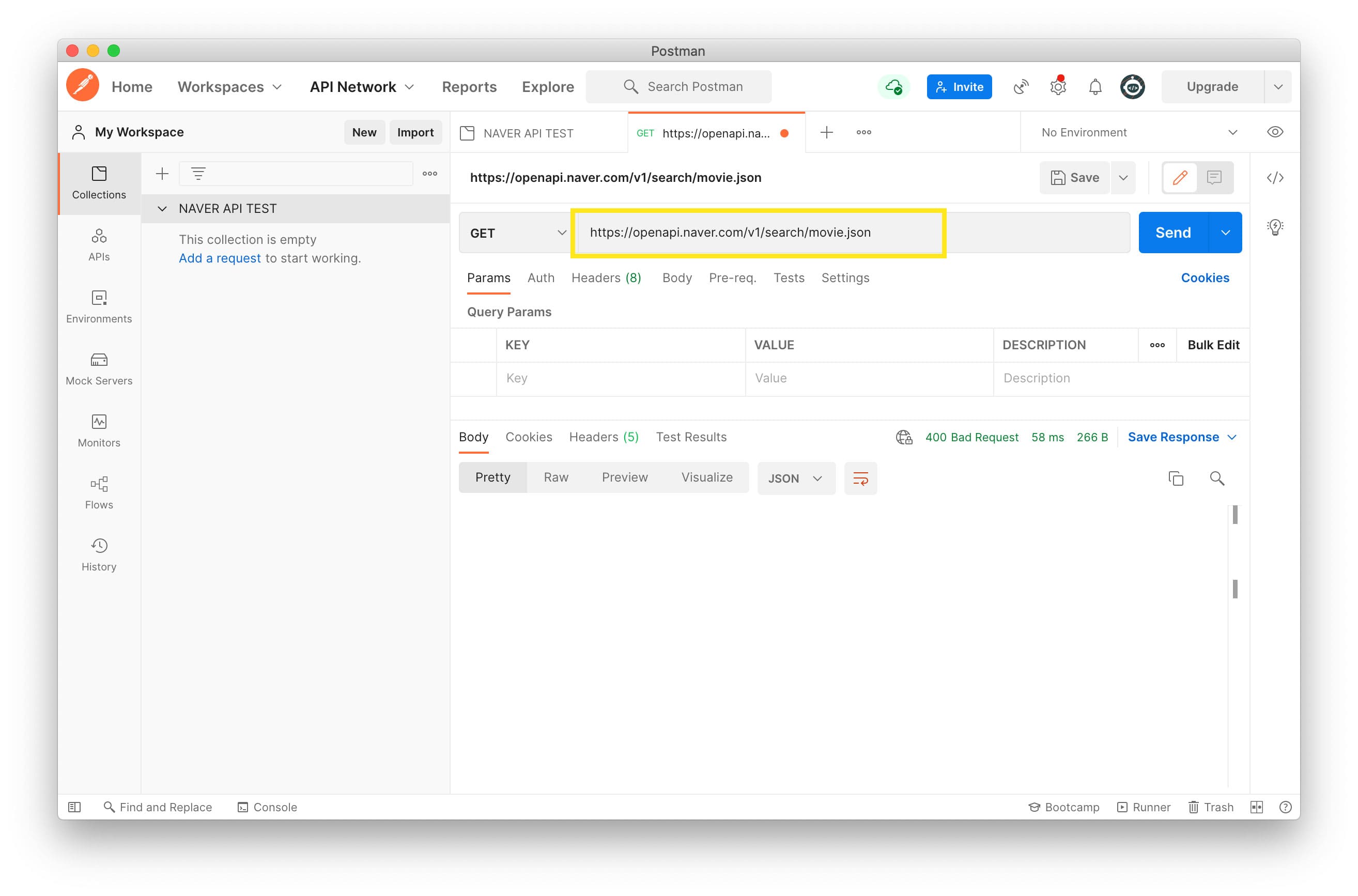This screenshot has height=896, width=1358.
Task: Click the settings gear icon
Action: click(1057, 87)
